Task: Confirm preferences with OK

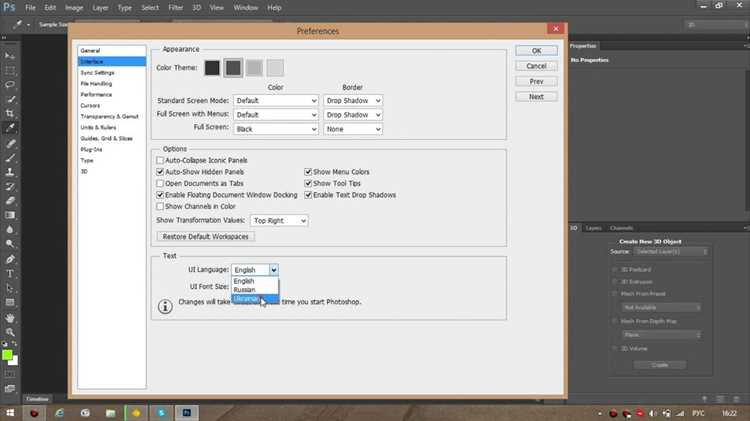Action: 536,51
